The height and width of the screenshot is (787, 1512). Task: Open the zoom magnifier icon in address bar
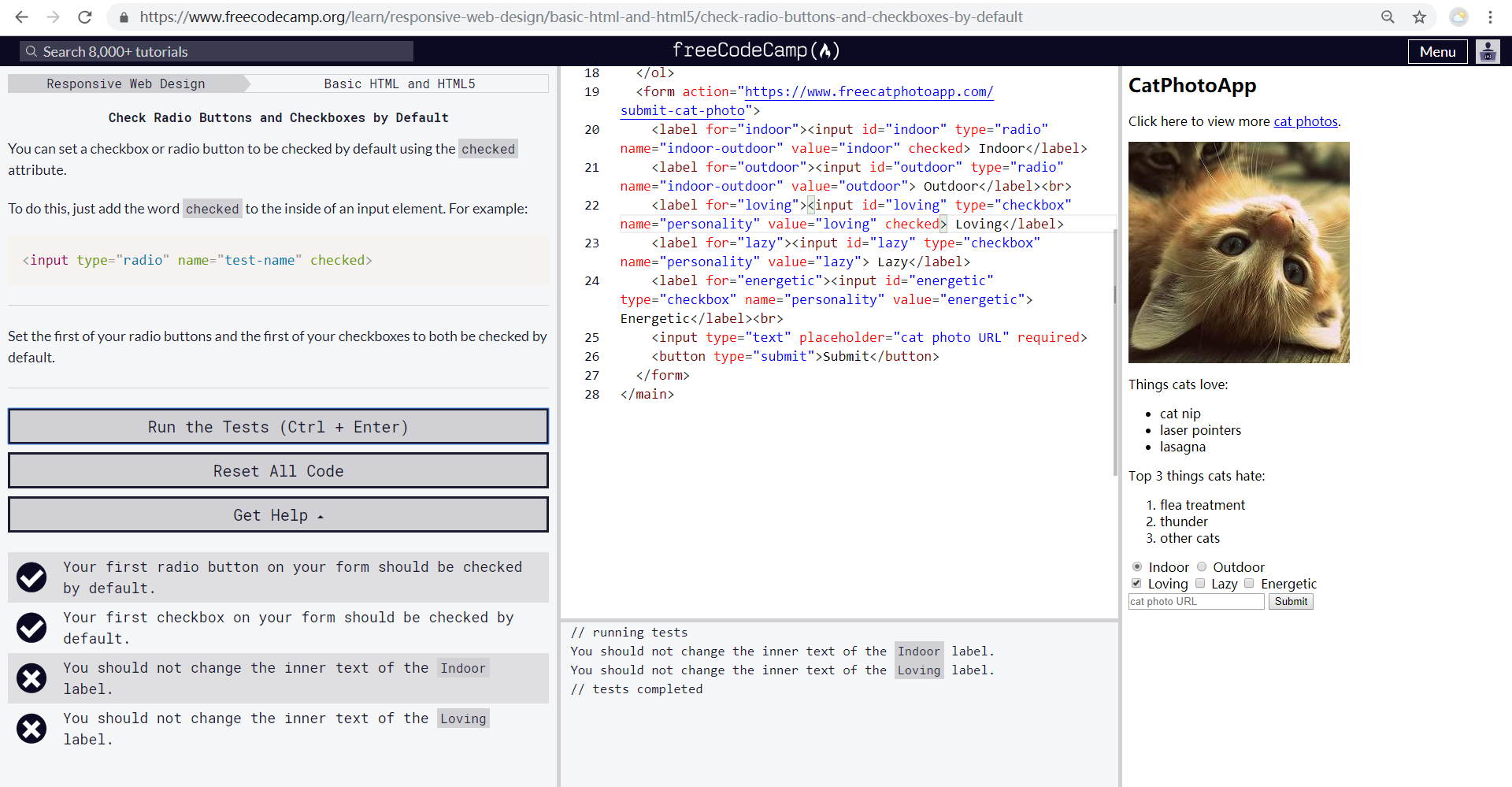[x=1388, y=17]
